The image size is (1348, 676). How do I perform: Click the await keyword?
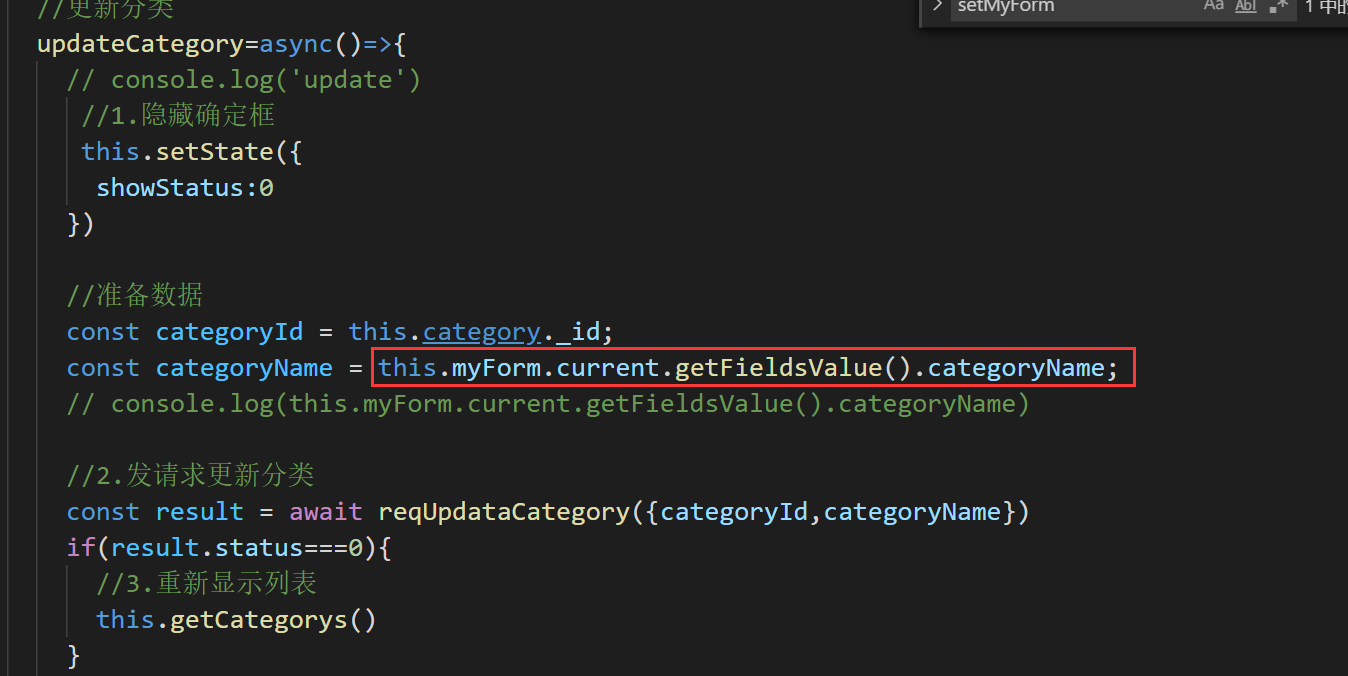[326, 511]
